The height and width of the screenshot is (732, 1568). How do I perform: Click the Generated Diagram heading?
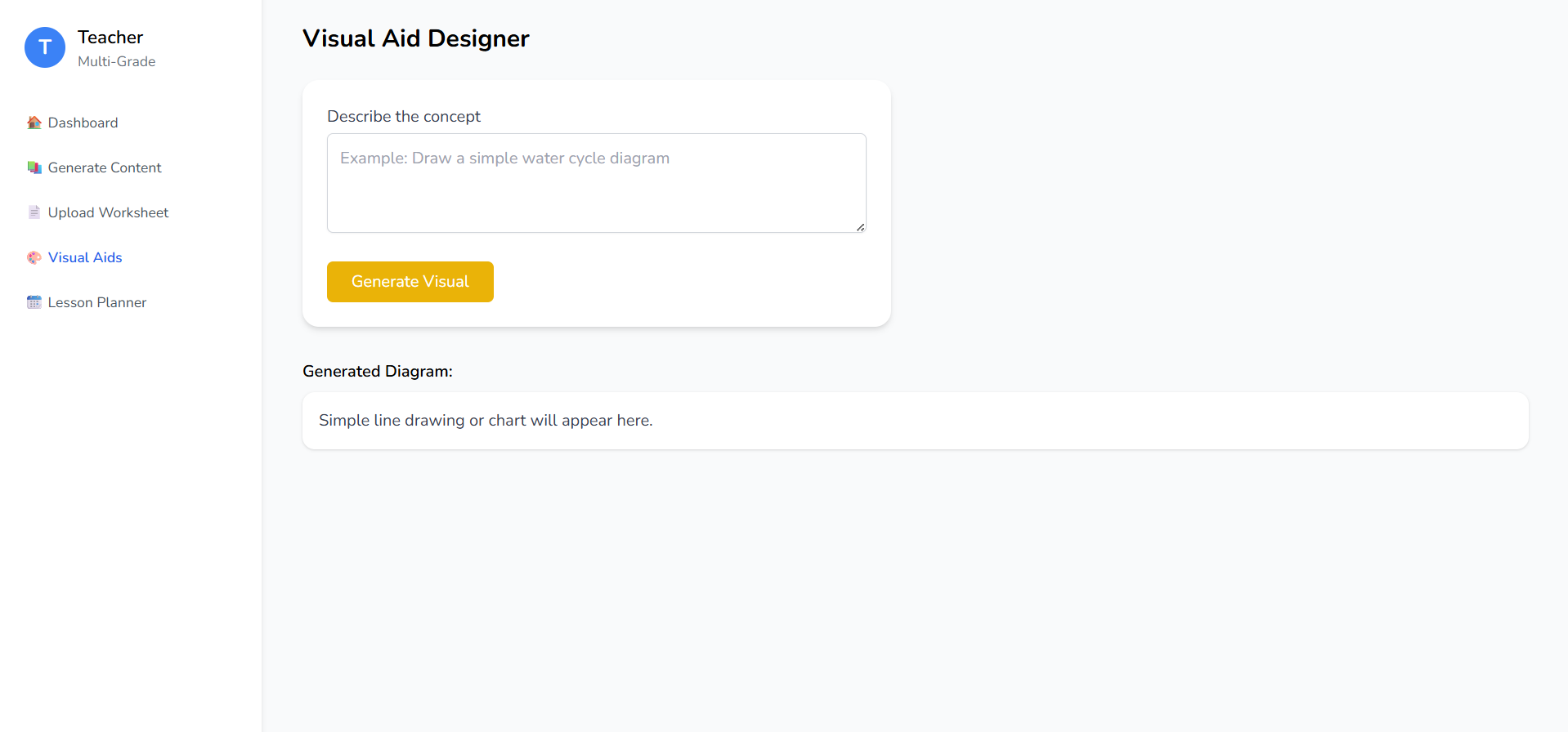click(x=378, y=372)
